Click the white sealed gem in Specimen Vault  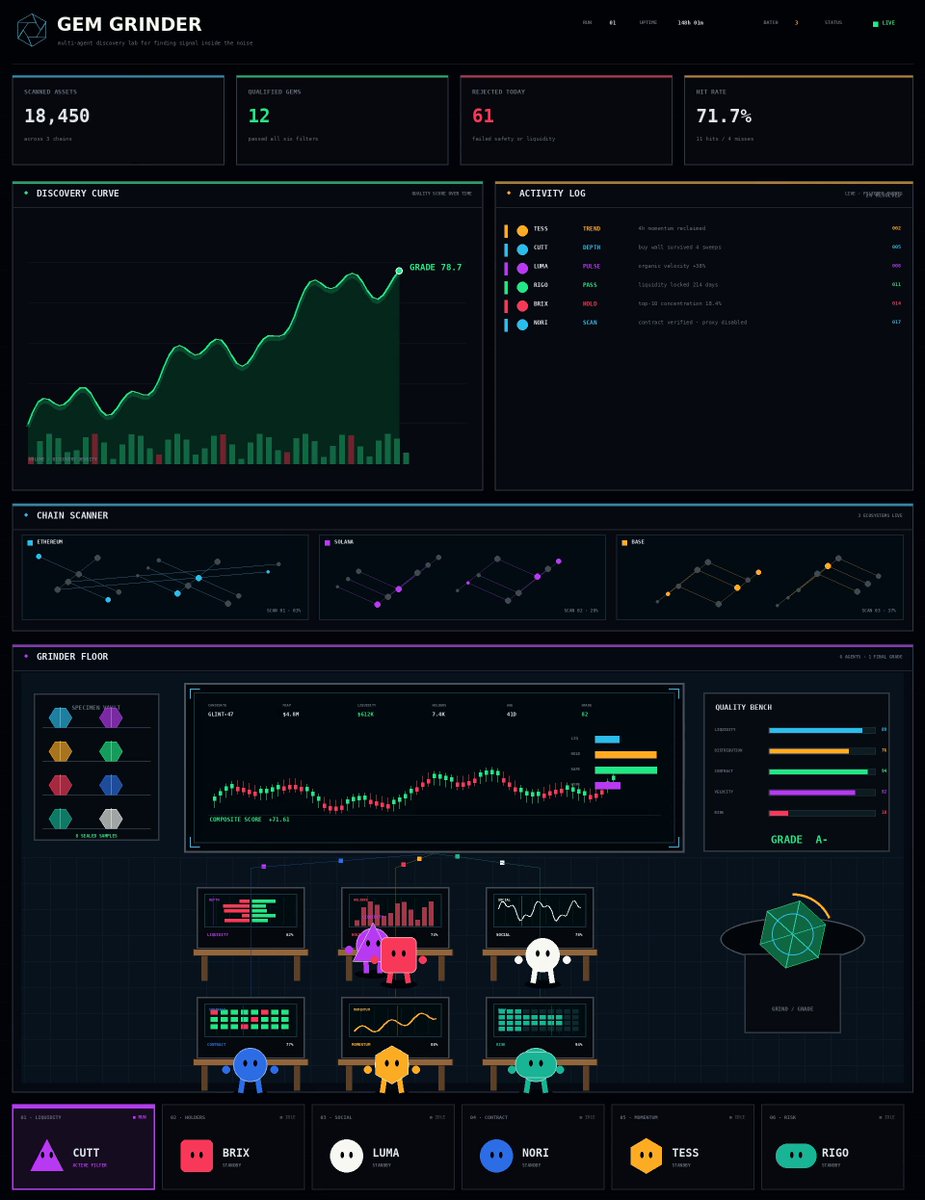click(111, 818)
